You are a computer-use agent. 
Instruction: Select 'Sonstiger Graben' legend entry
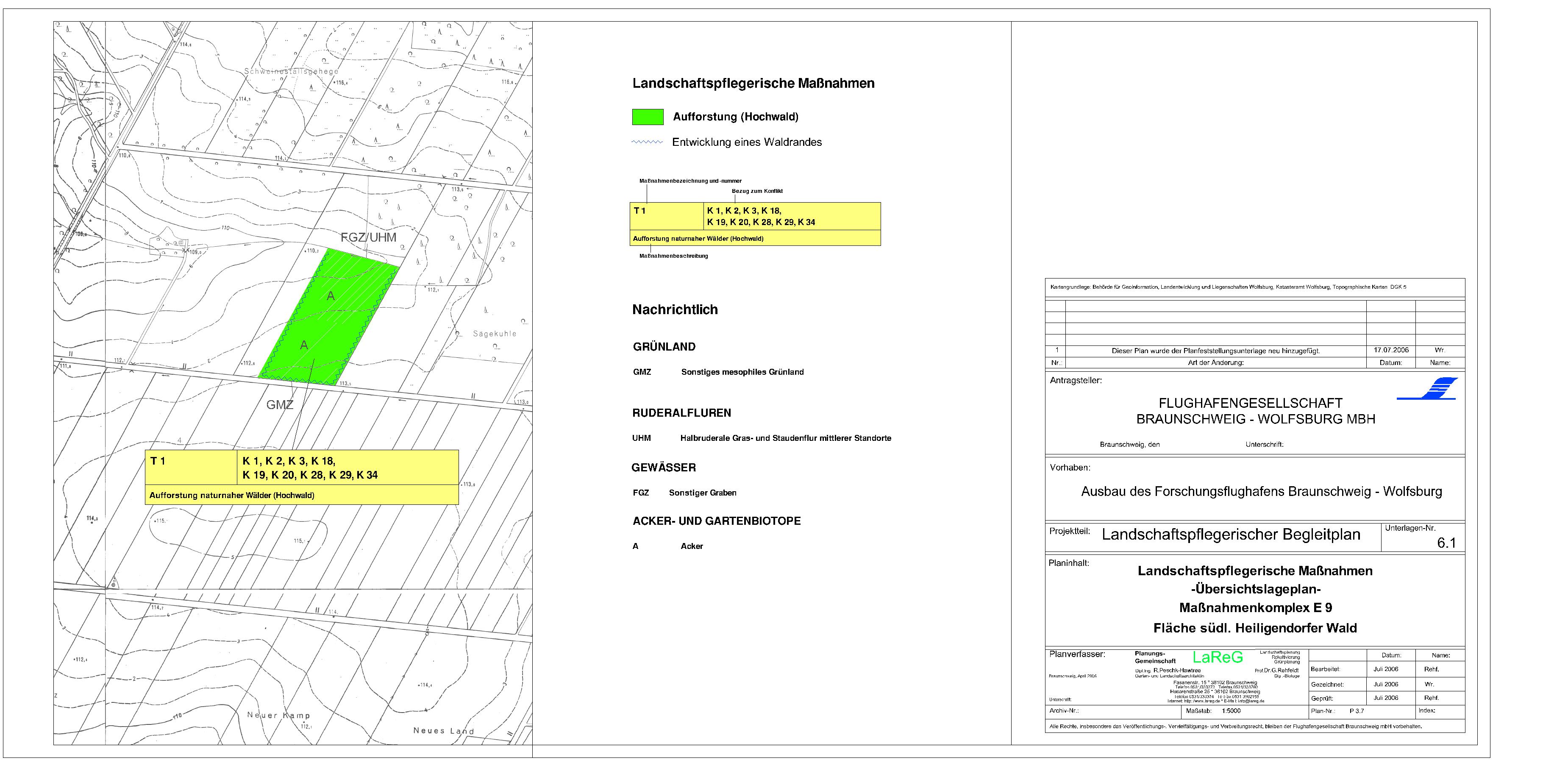pyautogui.click(x=703, y=493)
